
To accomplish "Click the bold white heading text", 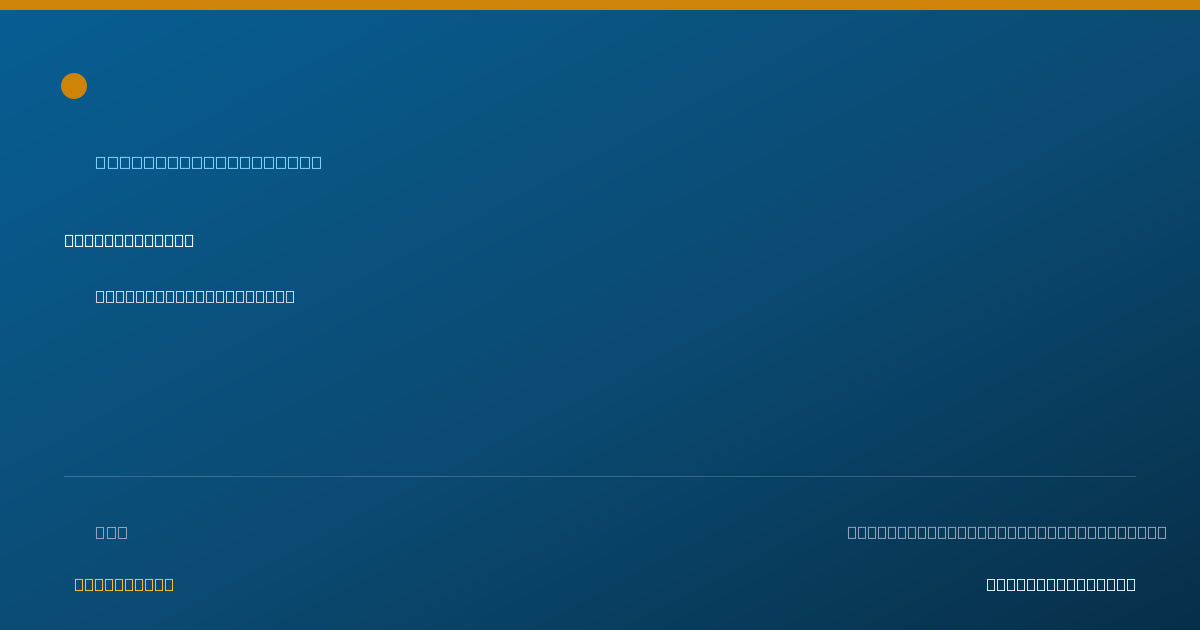I will (x=129, y=240).
